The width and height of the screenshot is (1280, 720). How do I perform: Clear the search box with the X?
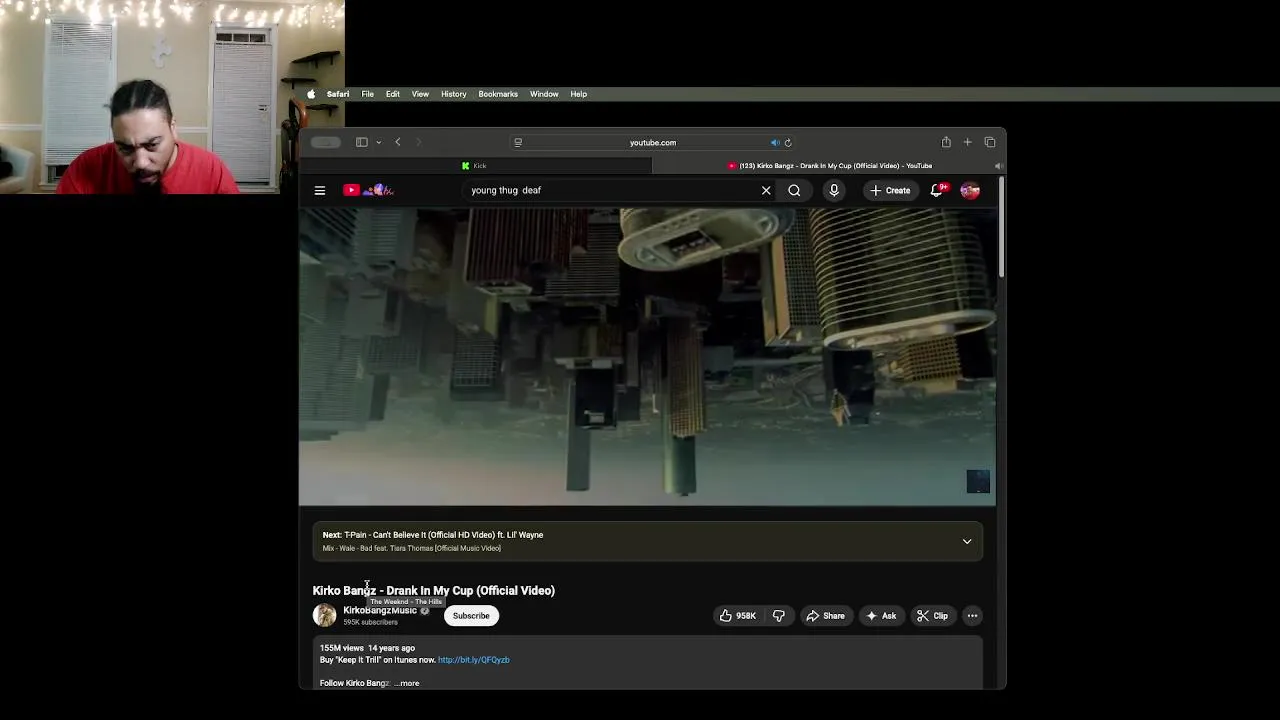click(x=766, y=190)
